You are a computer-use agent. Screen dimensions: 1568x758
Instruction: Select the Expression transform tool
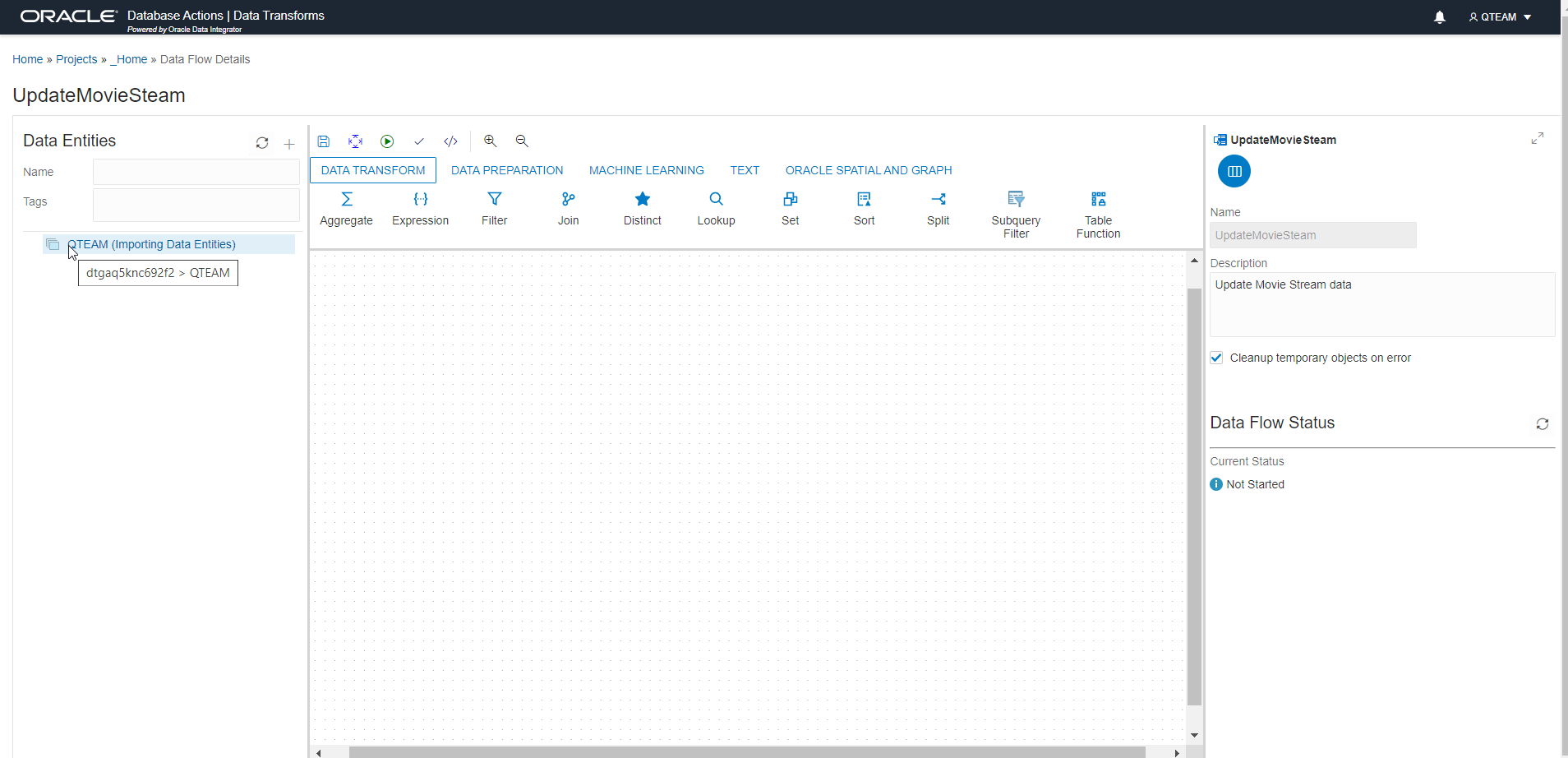(421, 209)
